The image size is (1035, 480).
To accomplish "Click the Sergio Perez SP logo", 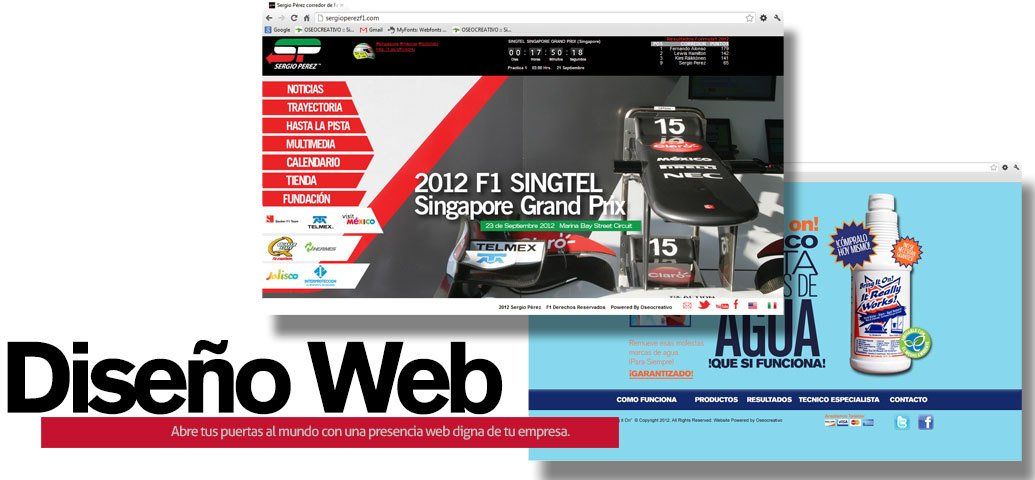I will tap(294, 54).
